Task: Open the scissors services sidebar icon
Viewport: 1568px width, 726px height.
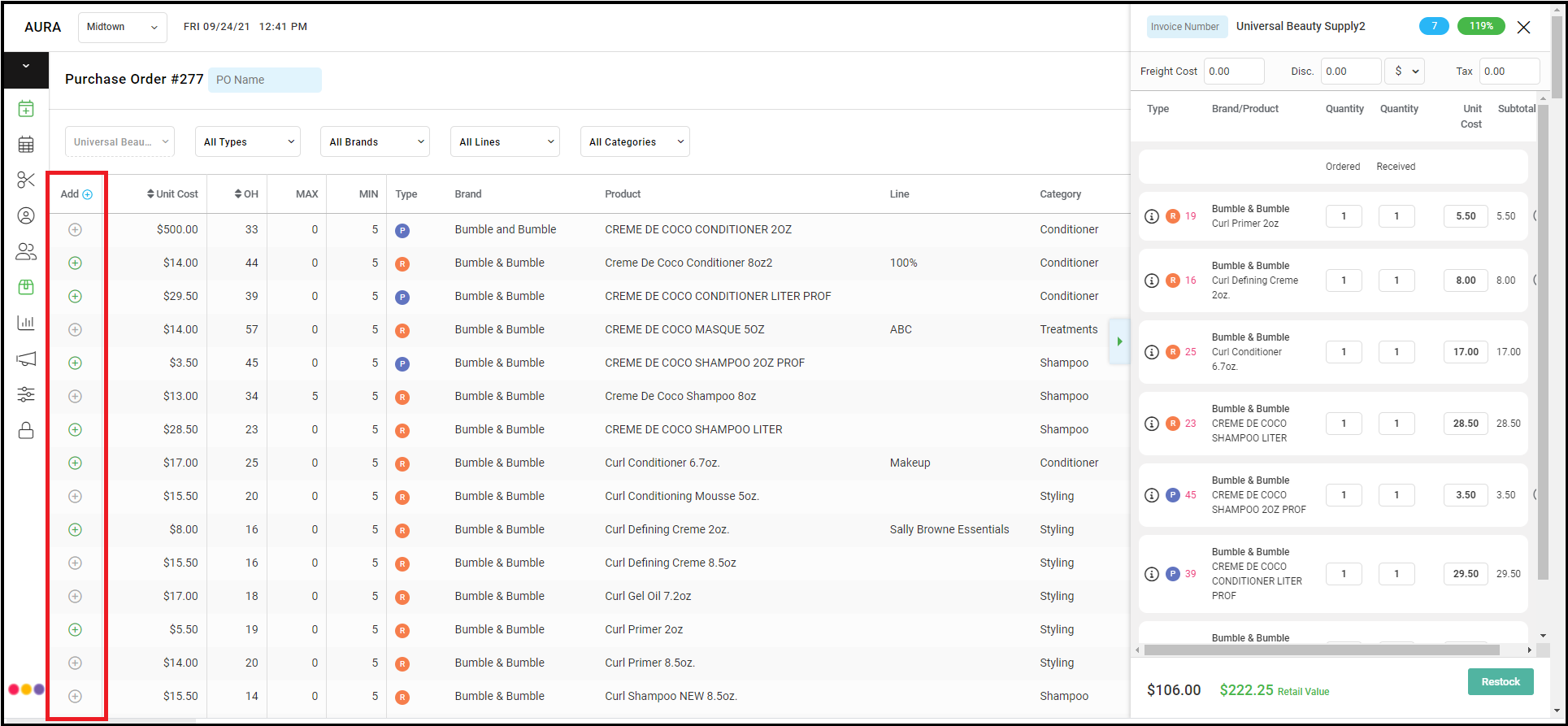Action: (26, 180)
